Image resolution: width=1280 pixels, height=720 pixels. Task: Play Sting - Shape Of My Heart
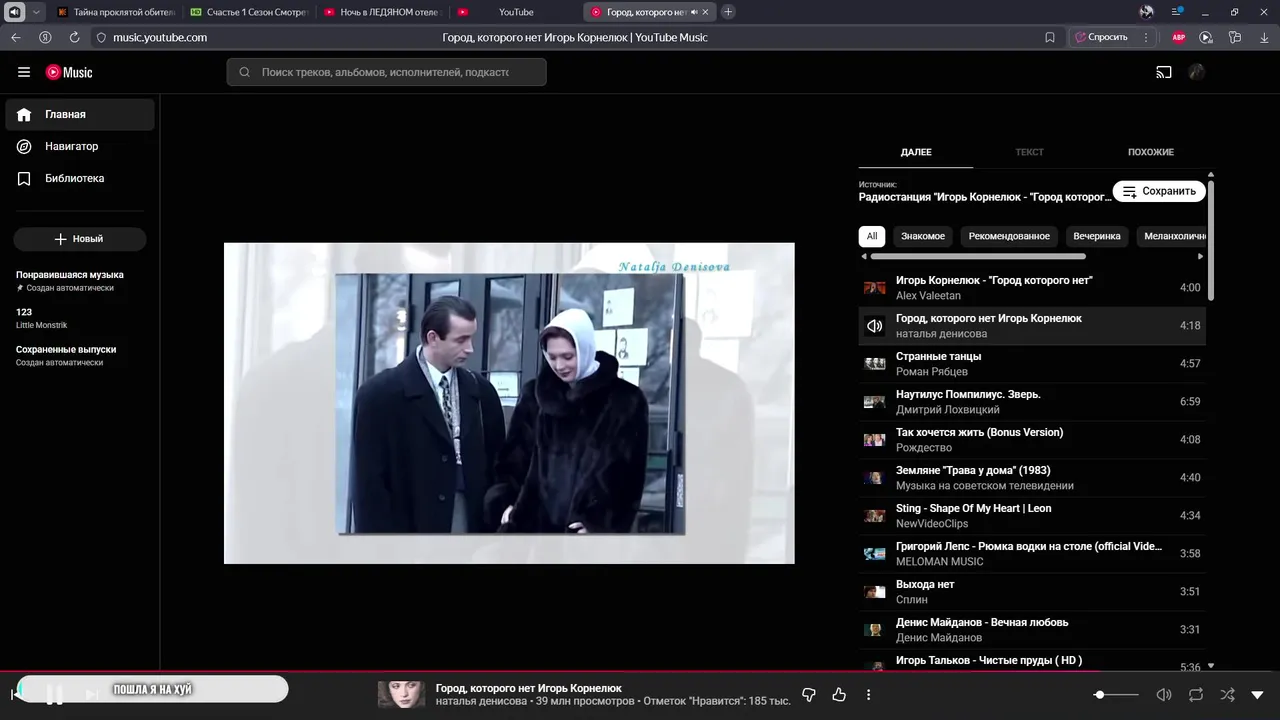[1032, 516]
